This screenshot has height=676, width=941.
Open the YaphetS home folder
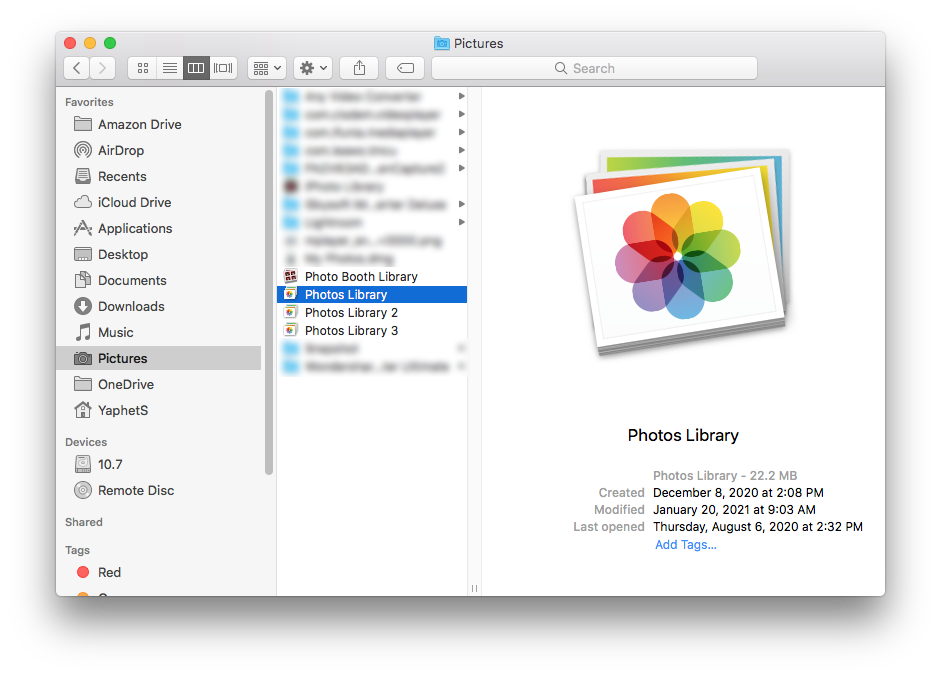coord(159,410)
